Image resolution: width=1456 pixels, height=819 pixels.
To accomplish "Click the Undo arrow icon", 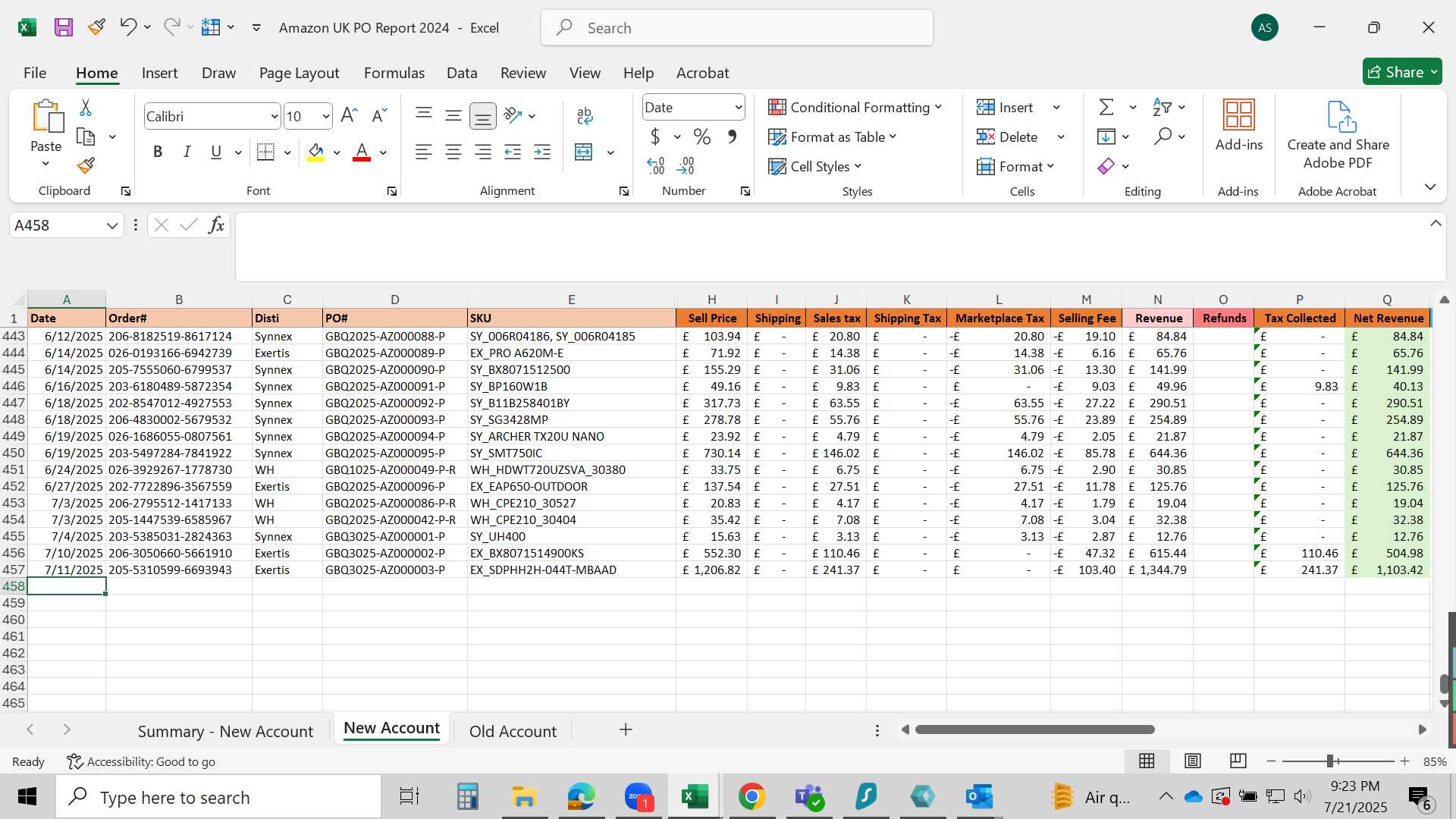I will (127, 27).
